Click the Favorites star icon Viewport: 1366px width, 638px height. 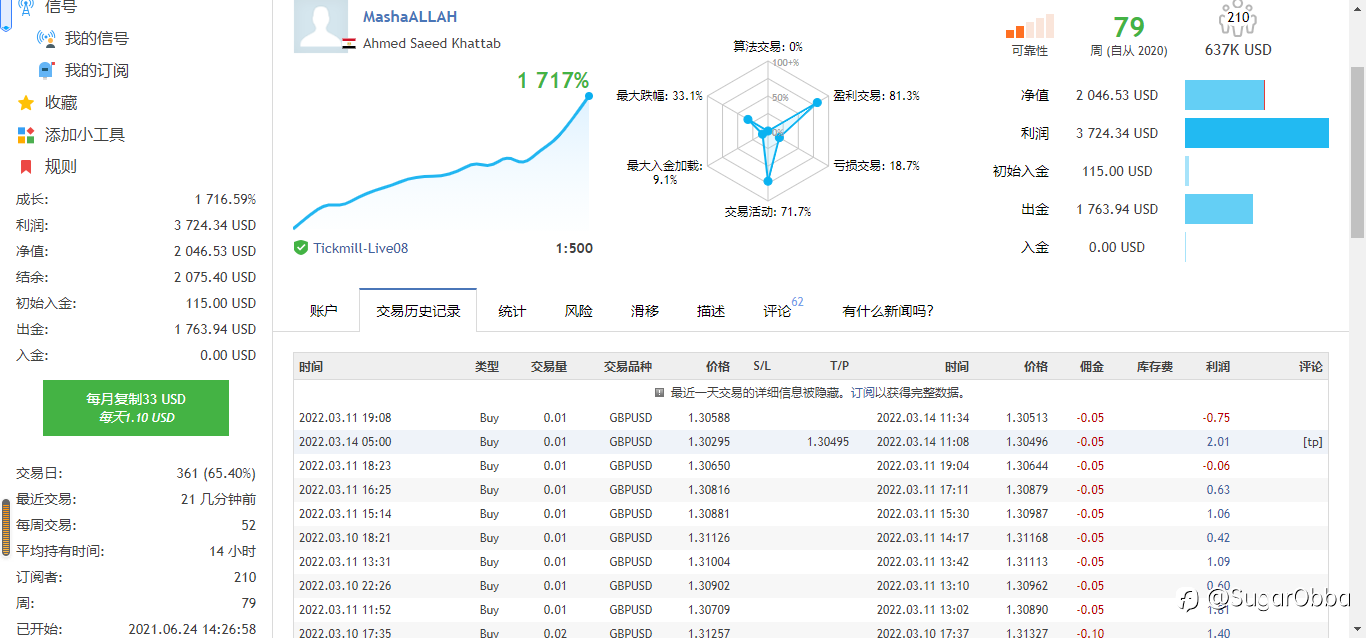[26, 103]
